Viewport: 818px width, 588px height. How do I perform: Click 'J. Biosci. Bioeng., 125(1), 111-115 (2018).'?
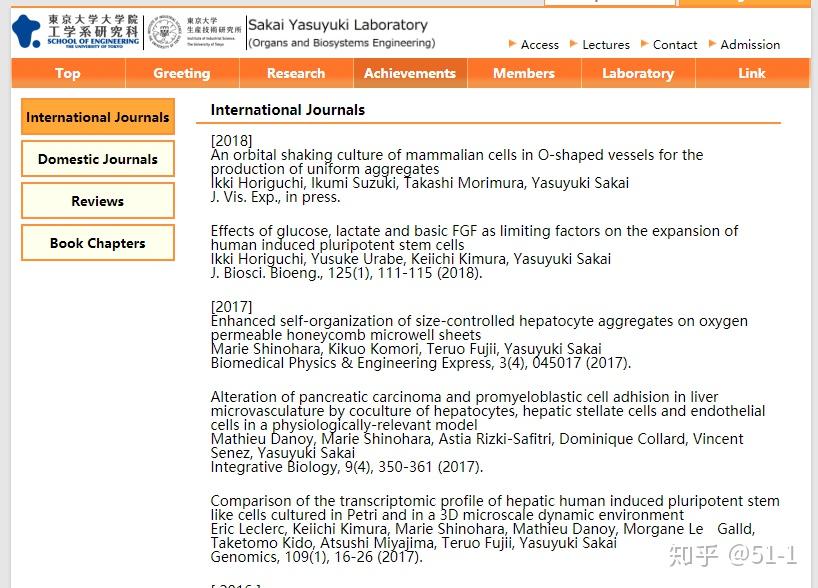[x=346, y=273]
